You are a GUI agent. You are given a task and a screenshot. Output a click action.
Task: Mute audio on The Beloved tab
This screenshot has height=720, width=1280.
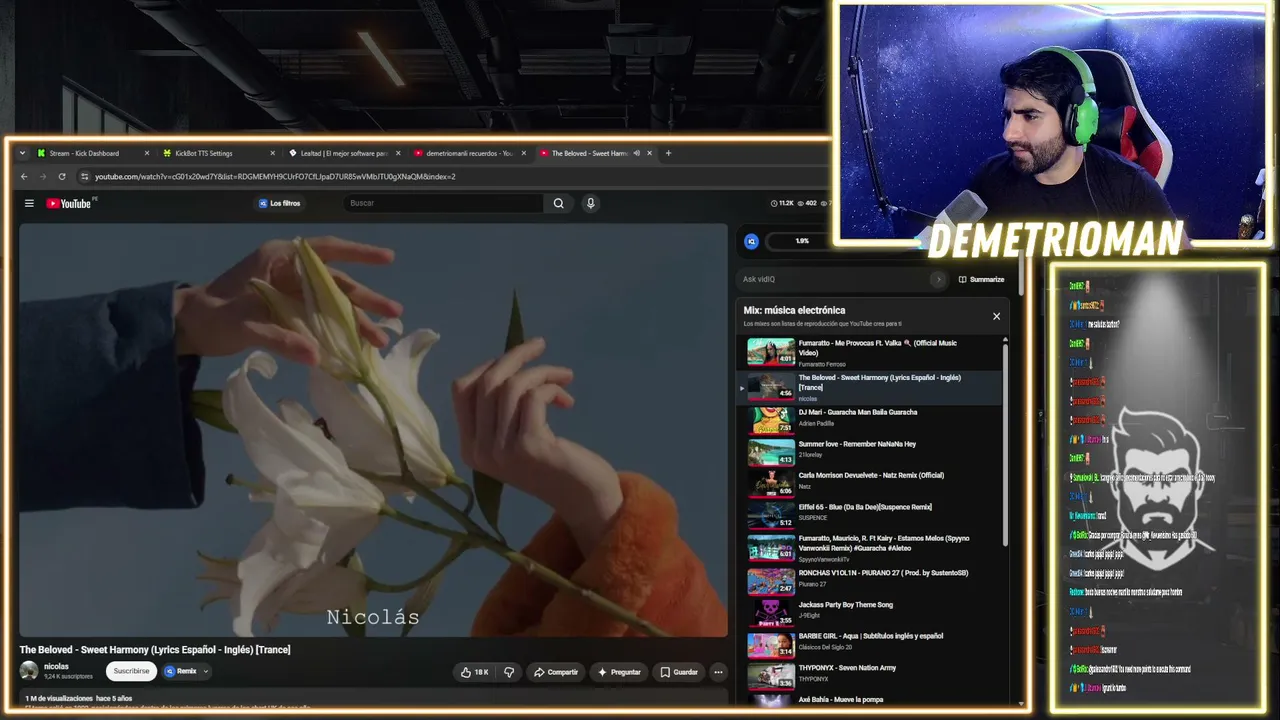click(636, 153)
